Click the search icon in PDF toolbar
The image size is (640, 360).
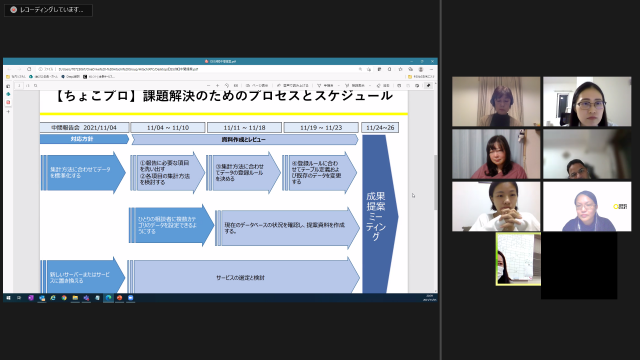[x=36, y=85]
